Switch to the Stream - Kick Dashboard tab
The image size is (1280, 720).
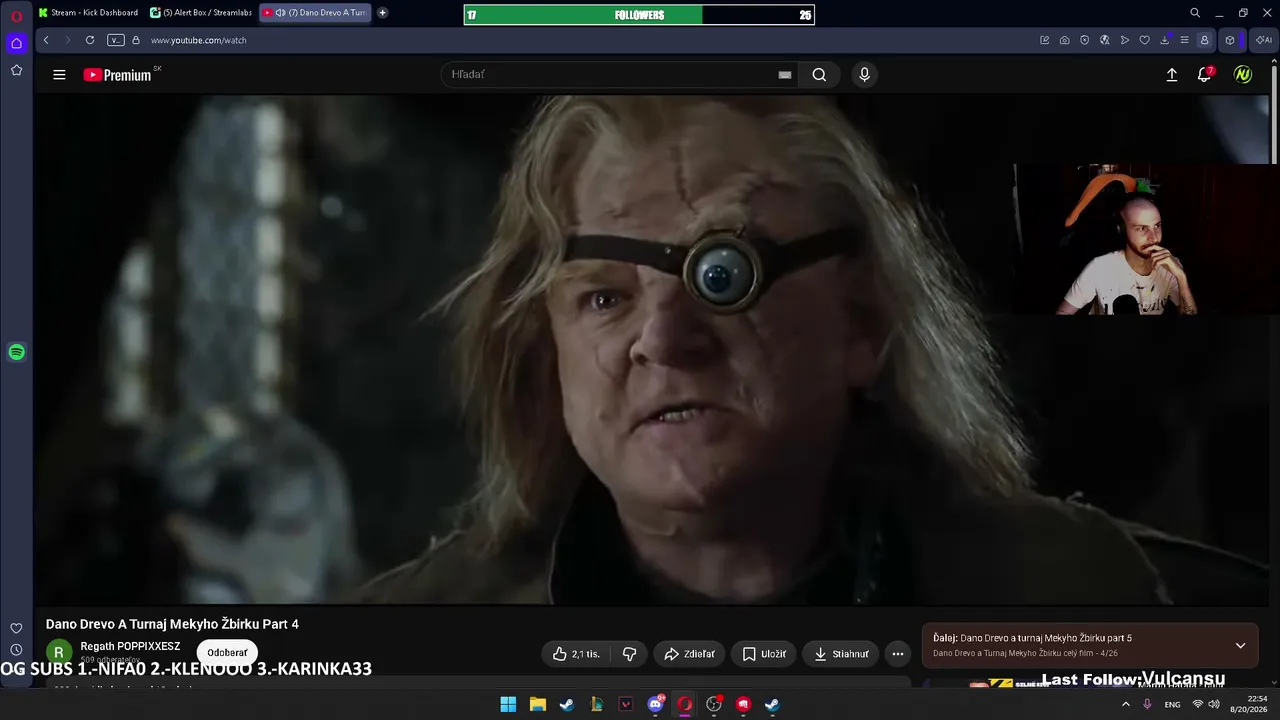(88, 13)
